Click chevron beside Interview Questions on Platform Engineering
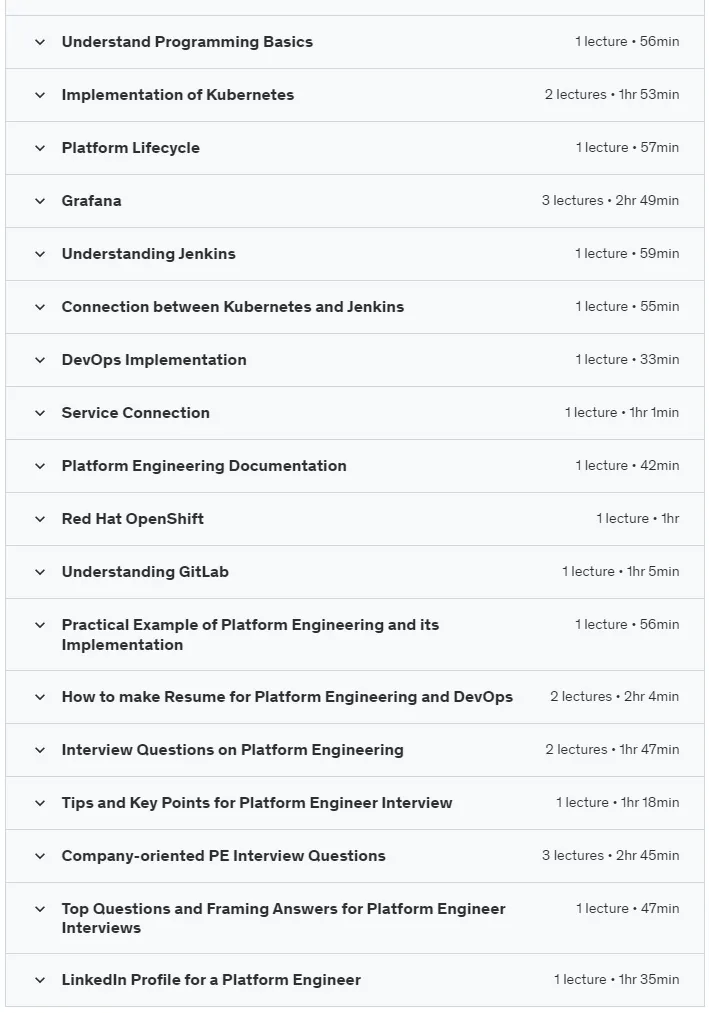This screenshot has height=1013, width=709. (40, 750)
